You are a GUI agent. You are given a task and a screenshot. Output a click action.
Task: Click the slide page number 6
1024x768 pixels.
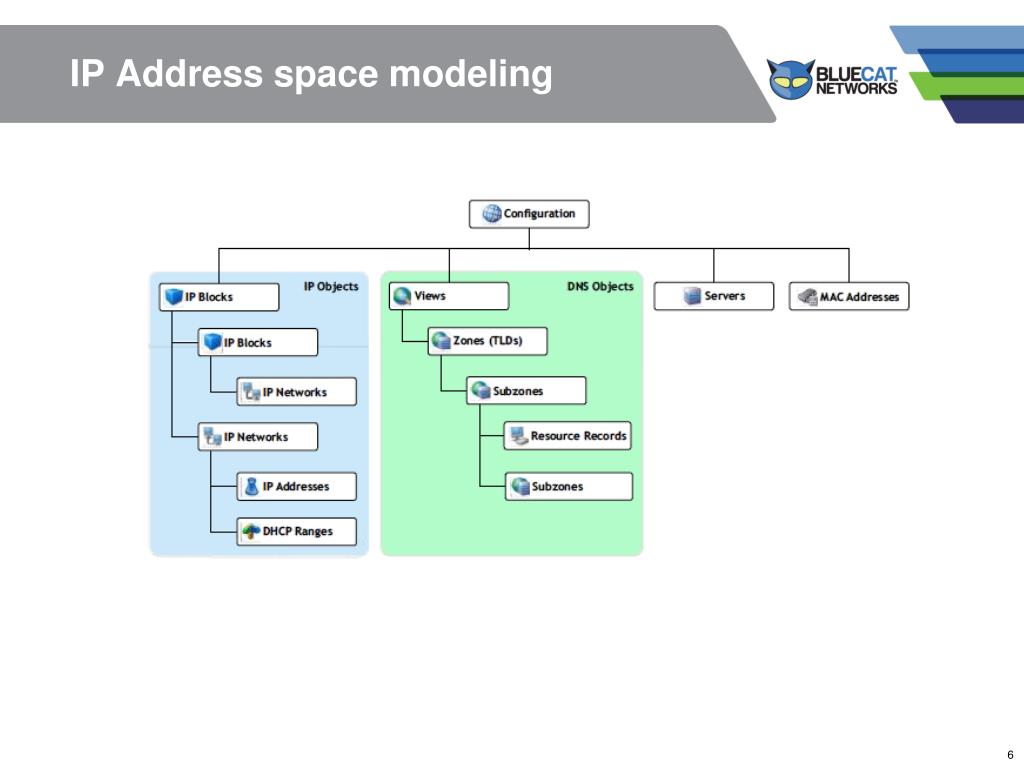pos(1010,755)
